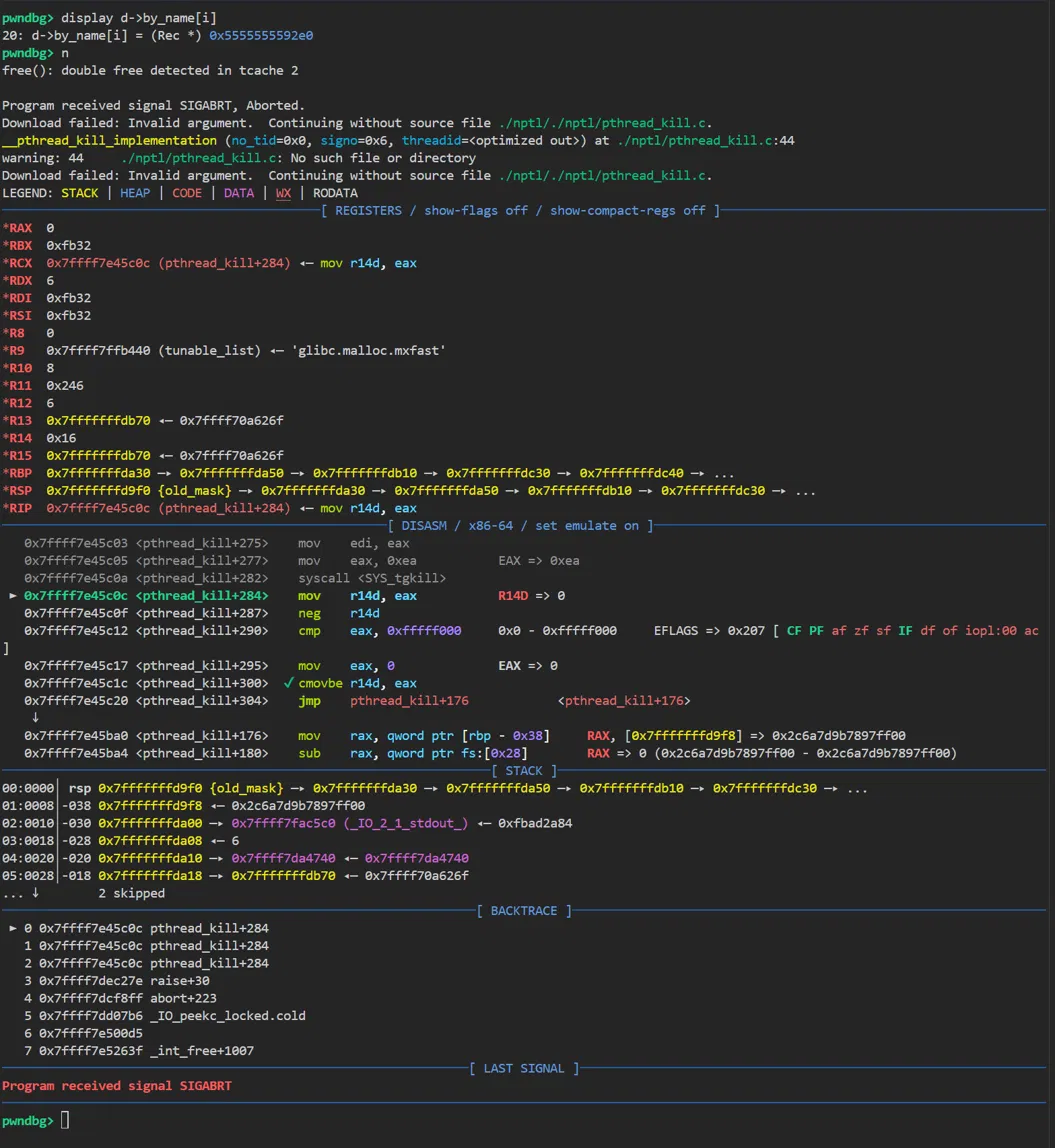Click the yellow STACK legend label
The height and width of the screenshot is (1148, 1055).
(79, 193)
